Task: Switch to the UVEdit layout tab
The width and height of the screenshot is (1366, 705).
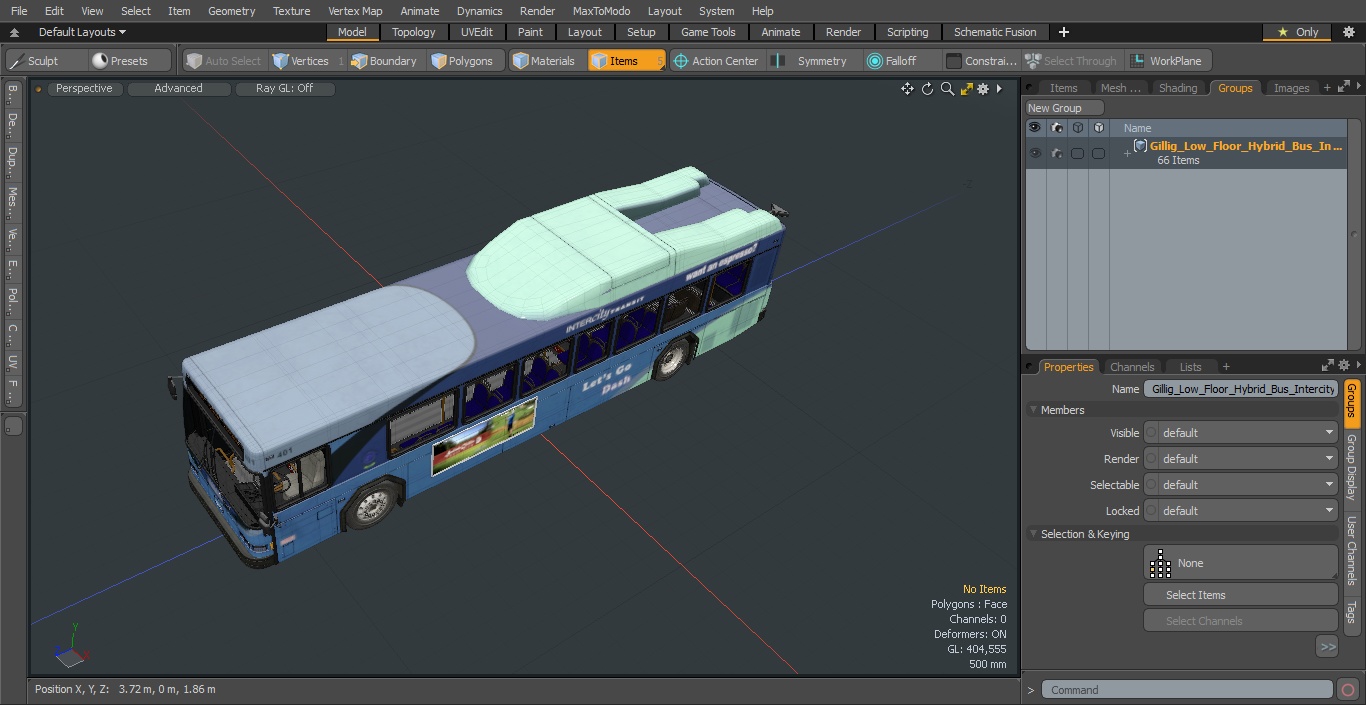Action: coord(477,32)
